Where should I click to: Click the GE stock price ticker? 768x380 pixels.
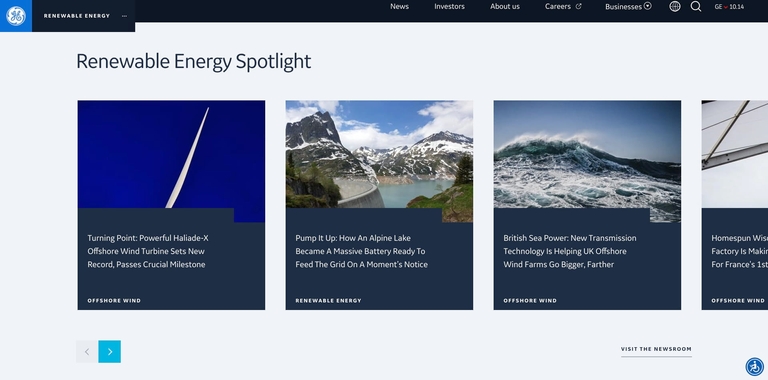point(729,7)
